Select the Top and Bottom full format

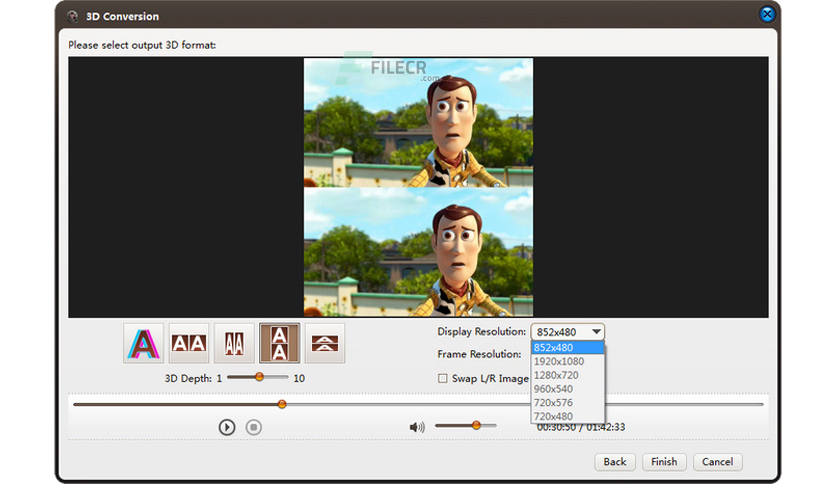[279, 343]
